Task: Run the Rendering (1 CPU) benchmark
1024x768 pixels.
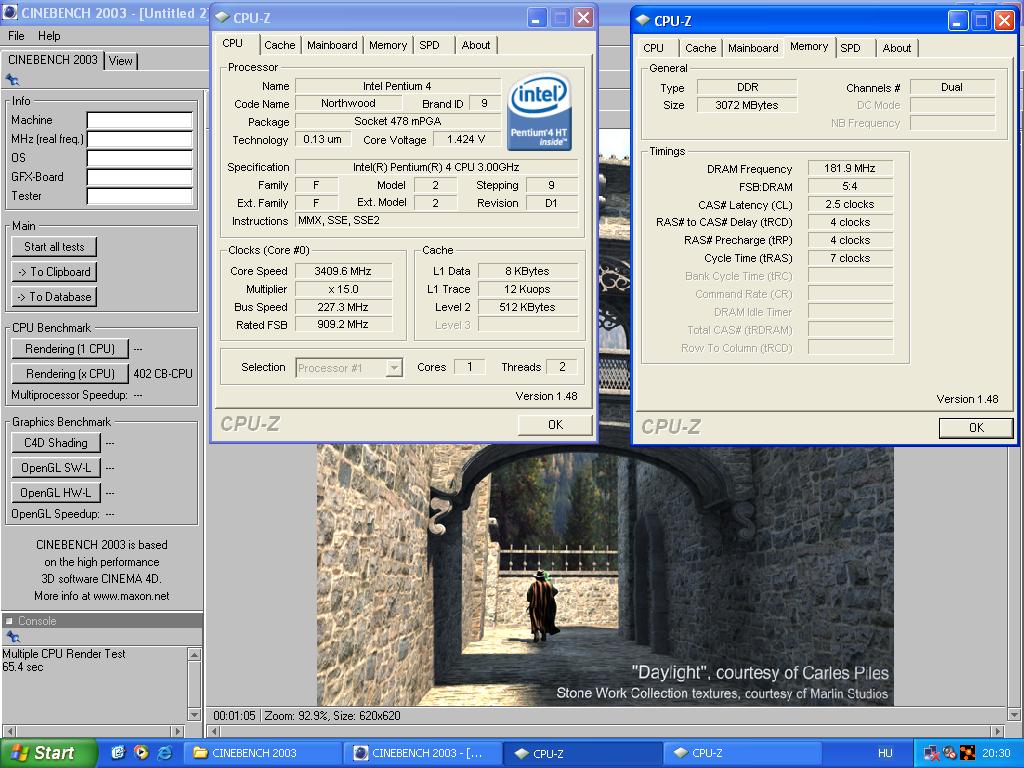Action: tap(70, 349)
